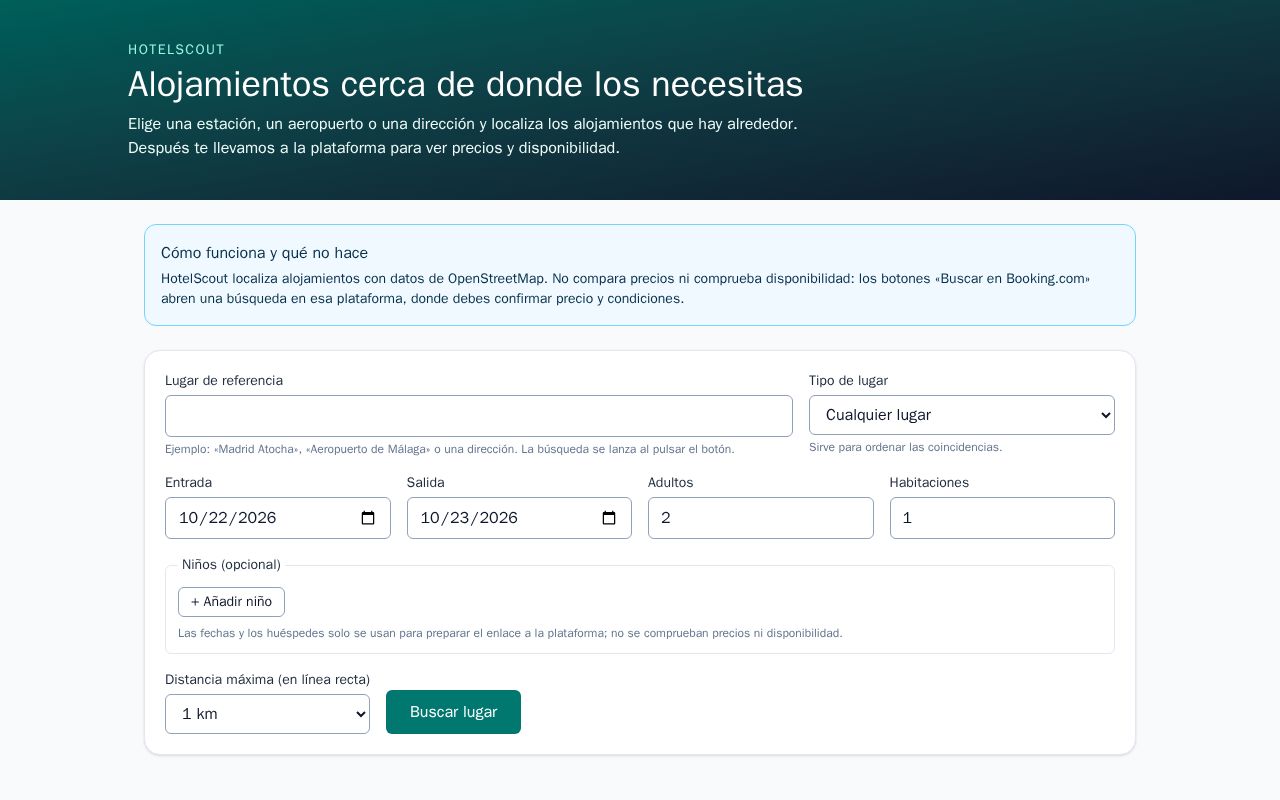Click the Distancia máxima (en línea recta) label

[267, 680]
